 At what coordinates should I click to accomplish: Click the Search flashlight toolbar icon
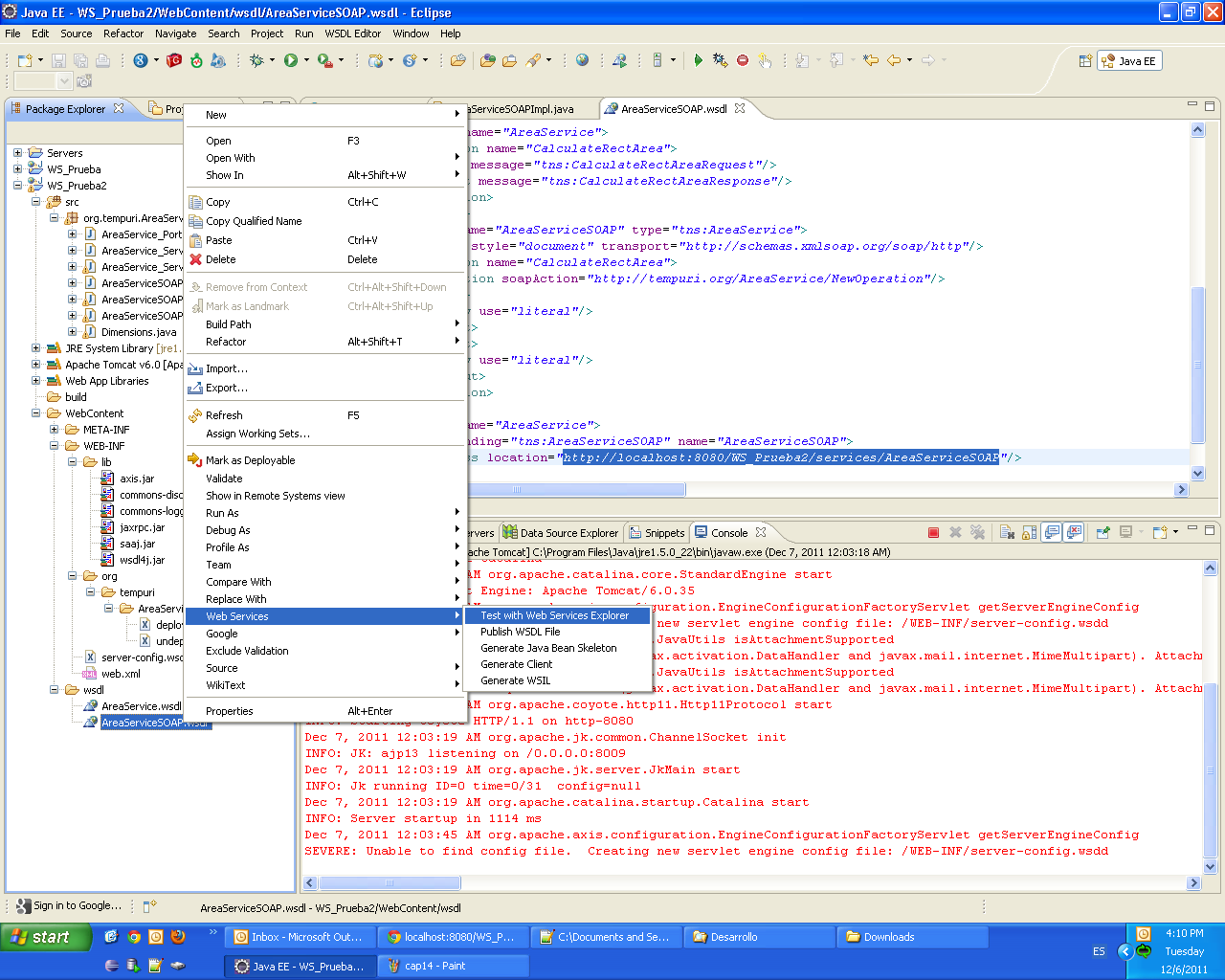(534, 60)
